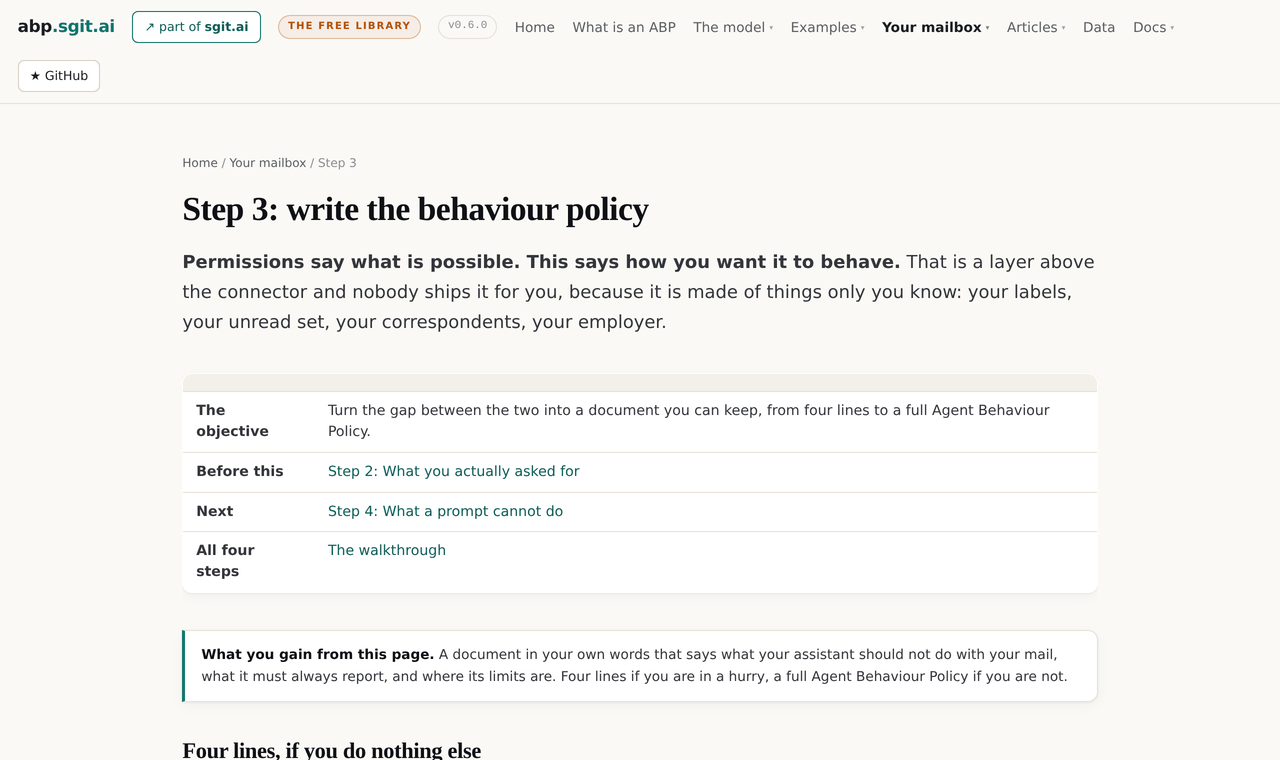Click Home in the breadcrumb
The width and height of the screenshot is (1280, 760).
point(200,163)
